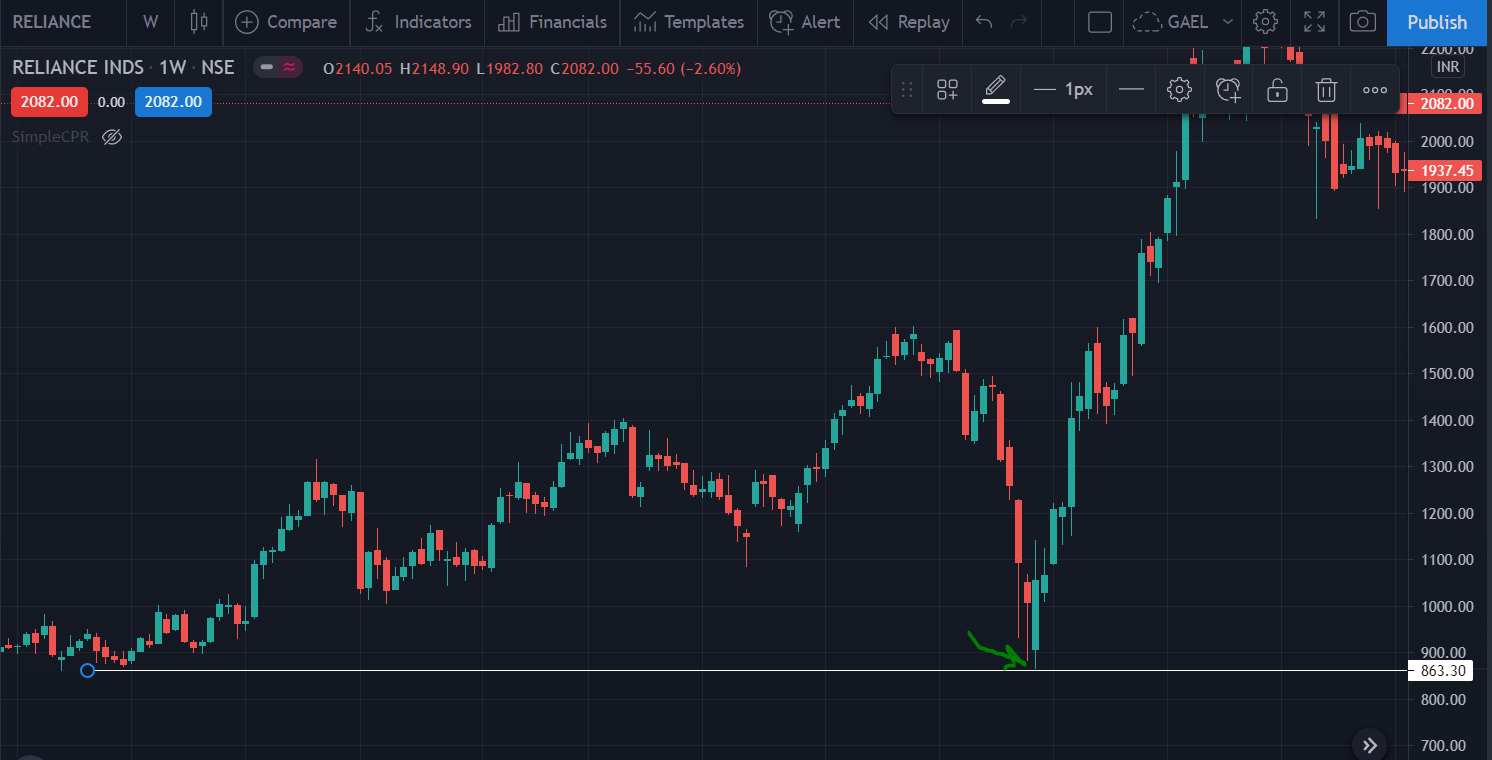Click the 1000.00 price axis label
The image size is (1492, 760).
pyautogui.click(x=1448, y=606)
